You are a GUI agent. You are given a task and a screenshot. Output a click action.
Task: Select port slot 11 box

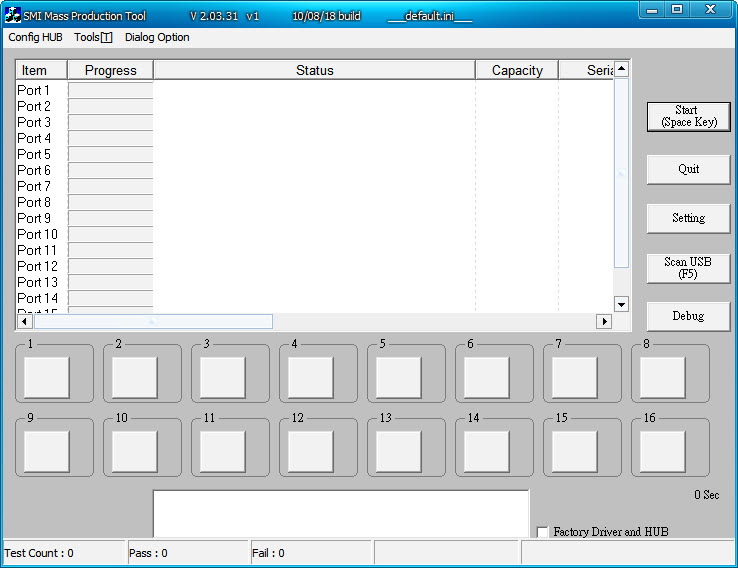(x=223, y=452)
